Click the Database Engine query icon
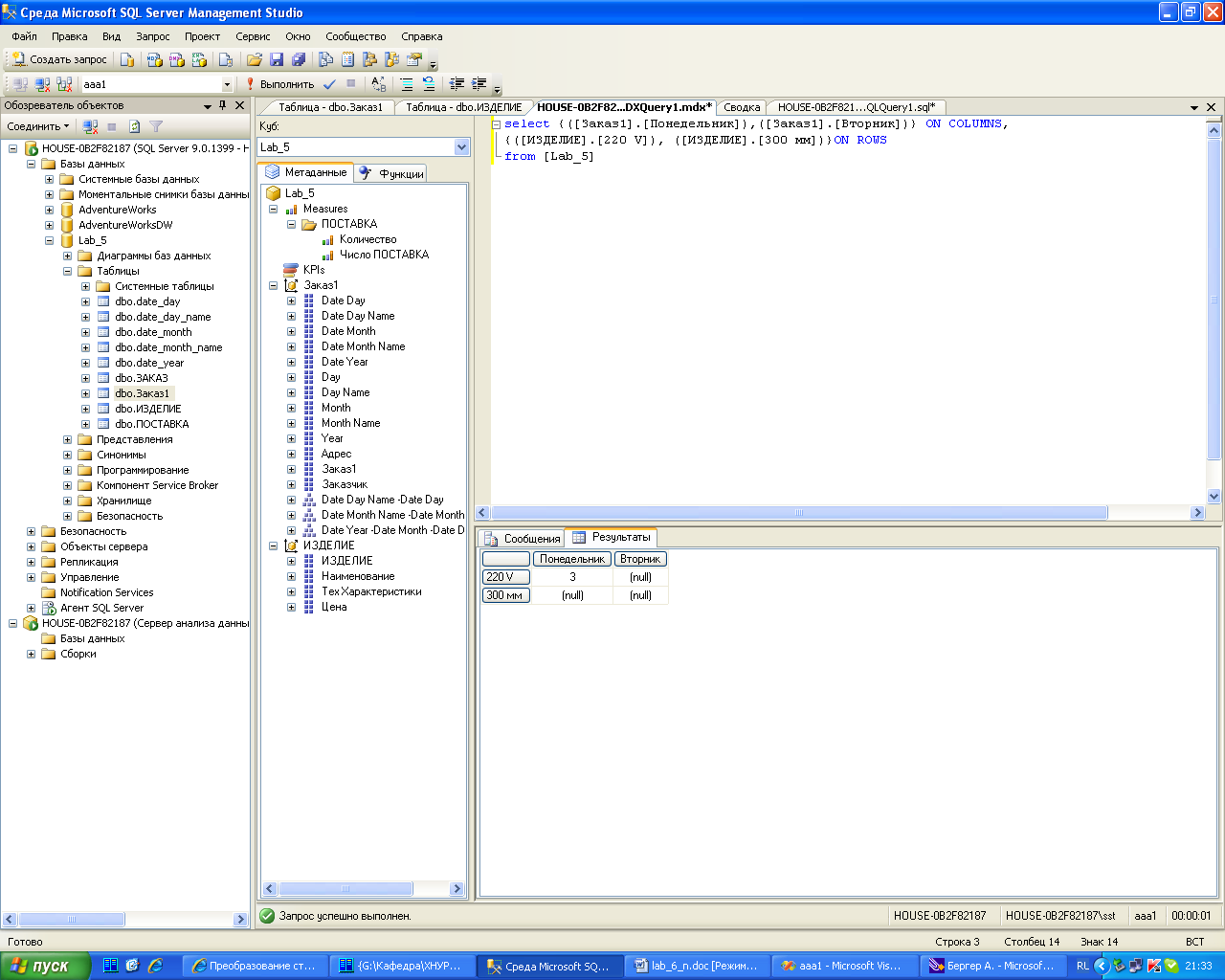 click(127, 59)
